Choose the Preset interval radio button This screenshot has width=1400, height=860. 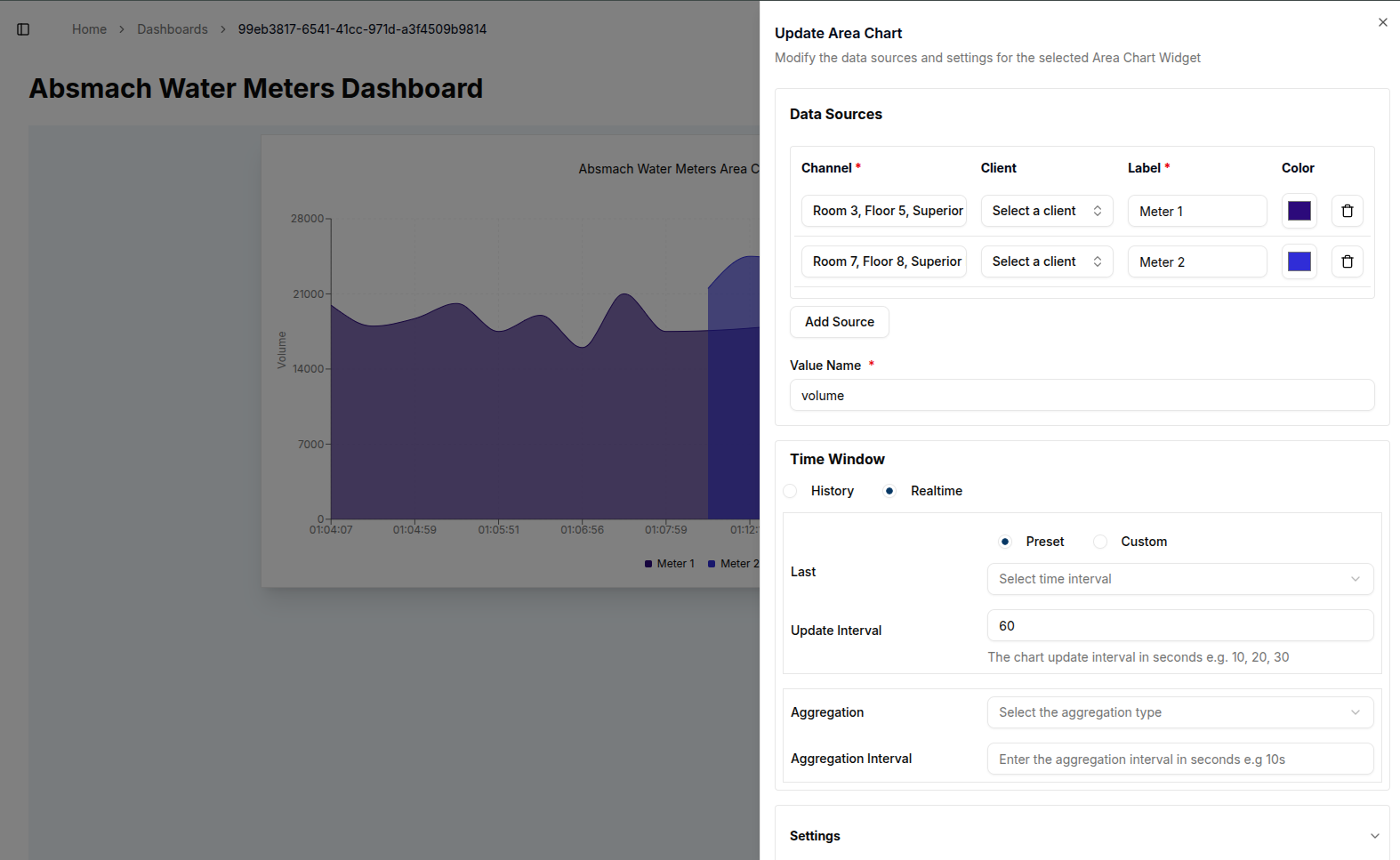(x=1005, y=542)
